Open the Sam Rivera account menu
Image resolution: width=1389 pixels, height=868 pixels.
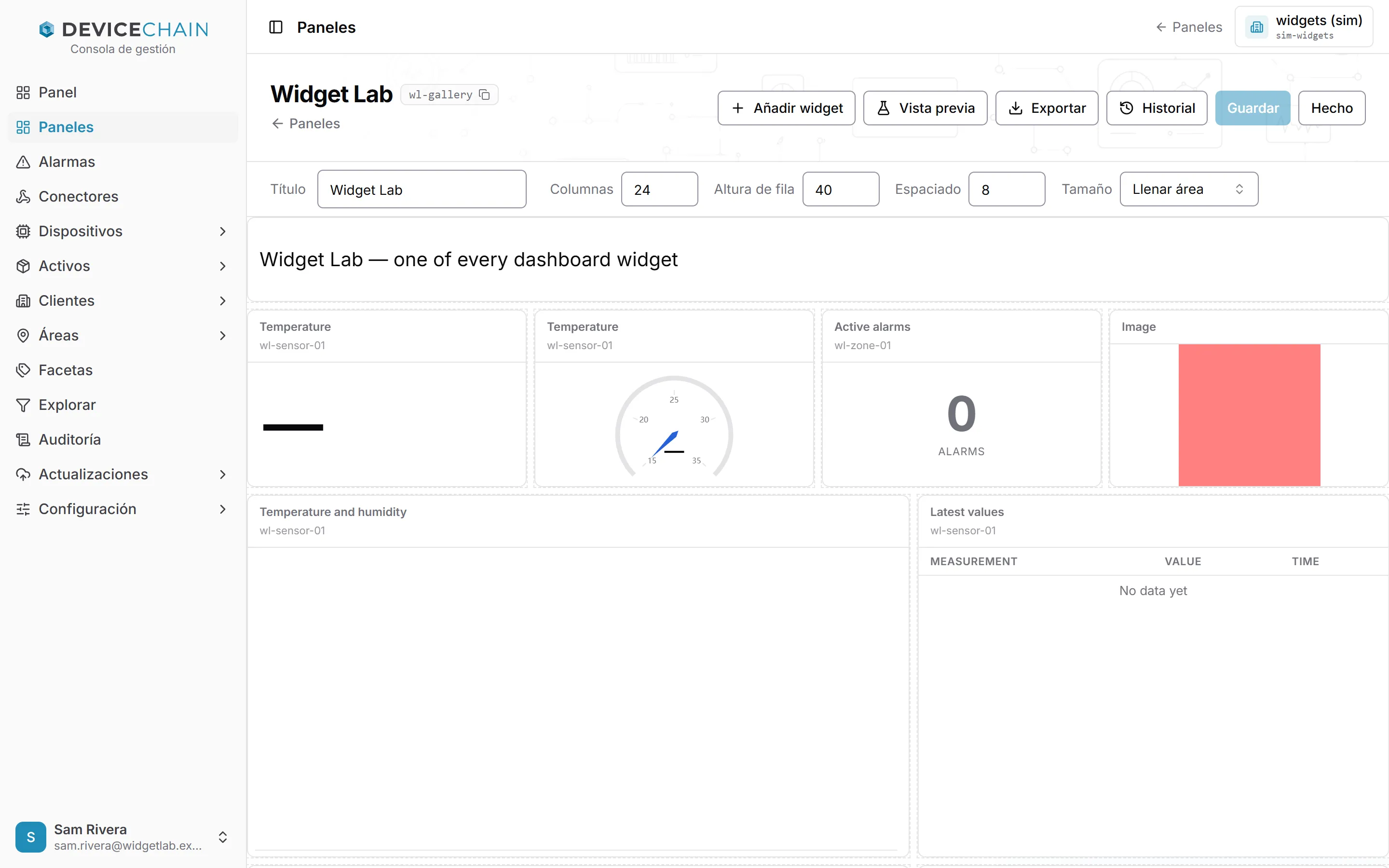point(123,837)
